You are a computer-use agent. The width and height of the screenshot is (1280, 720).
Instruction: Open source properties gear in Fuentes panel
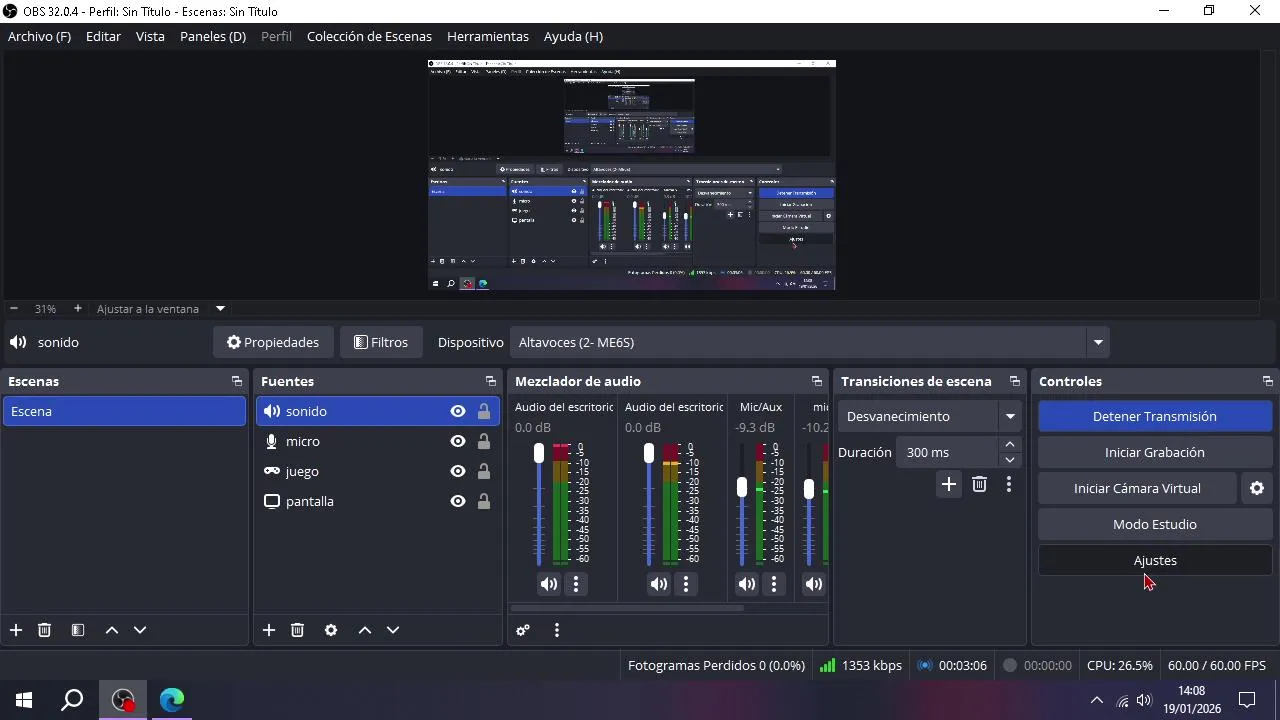pos(331,630)
